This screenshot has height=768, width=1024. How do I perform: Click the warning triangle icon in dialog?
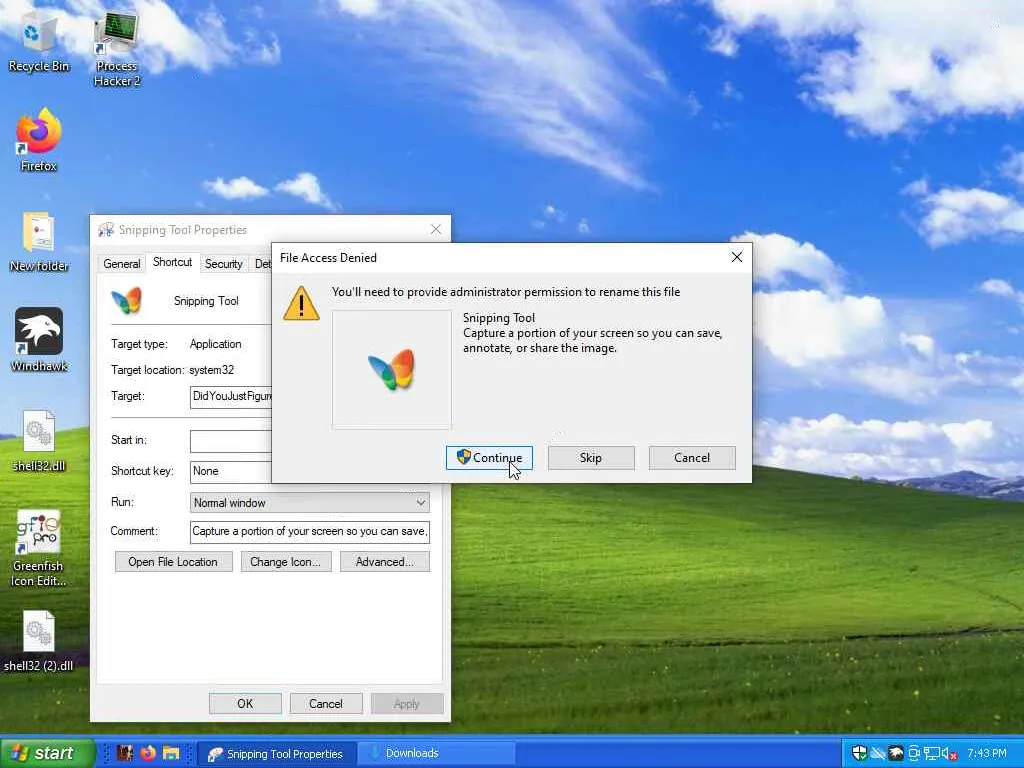(x=301, y=304)
